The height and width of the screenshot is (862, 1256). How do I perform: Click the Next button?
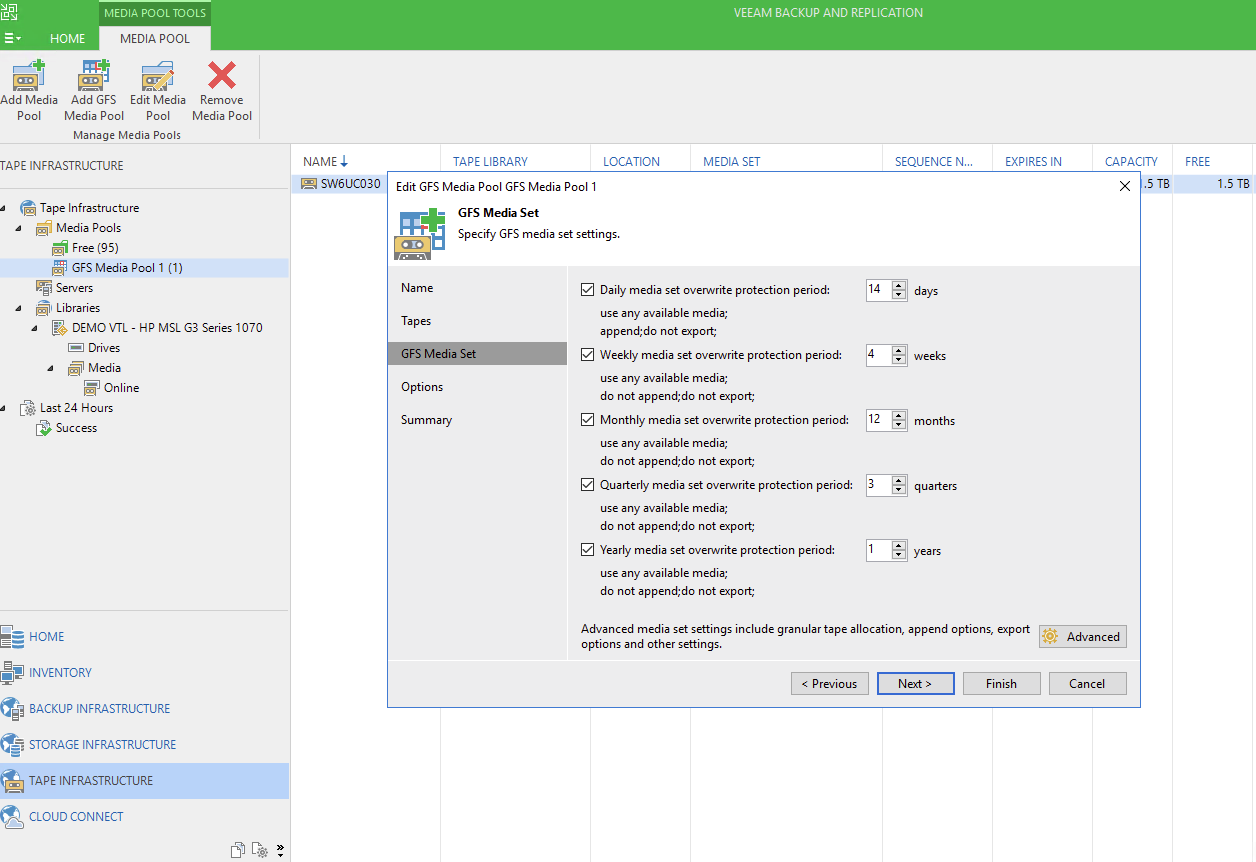coord(914,684)
